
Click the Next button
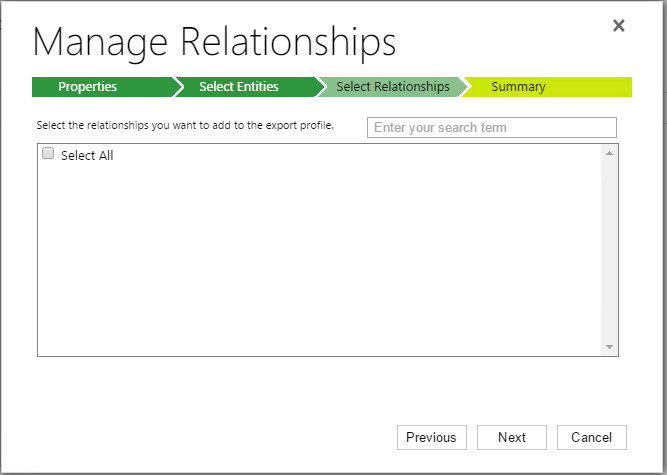coord(512,437)
